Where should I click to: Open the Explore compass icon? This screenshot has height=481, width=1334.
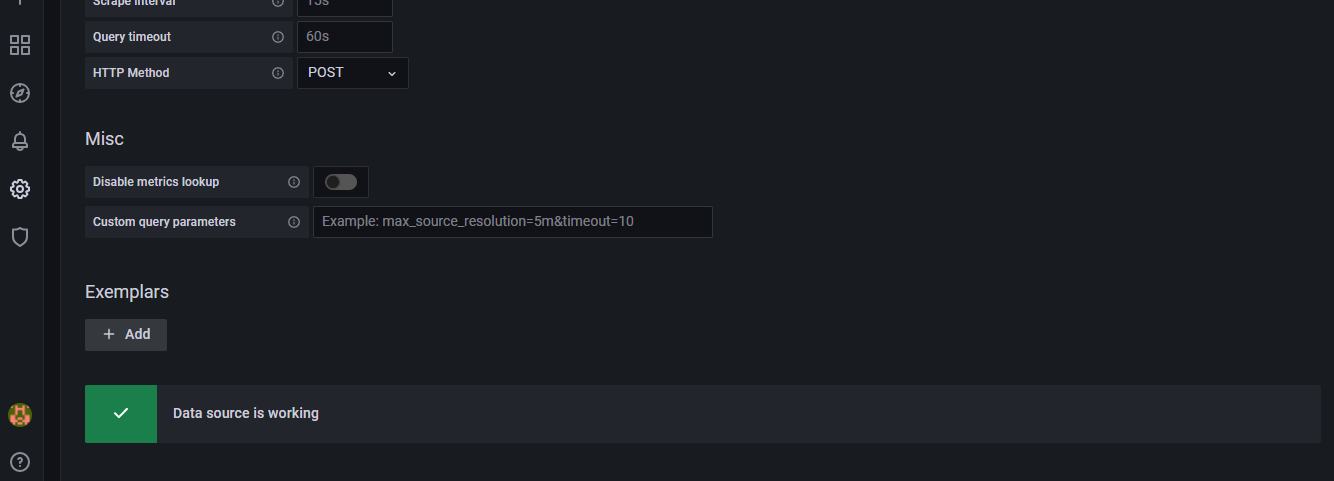(x=20, y=93)
